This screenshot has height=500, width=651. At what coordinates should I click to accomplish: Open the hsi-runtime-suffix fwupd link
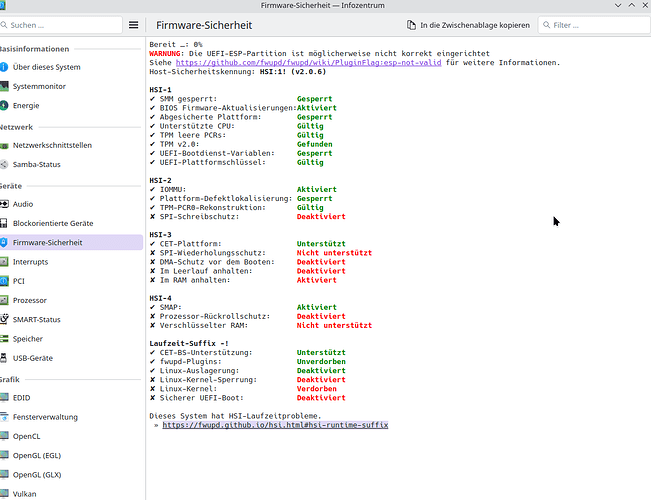tap(275, 425)
